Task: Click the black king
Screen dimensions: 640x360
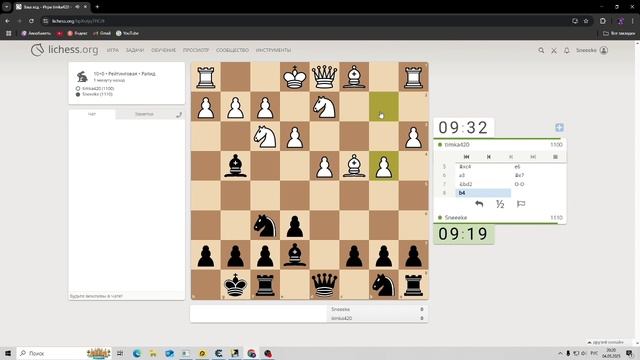Action: [x=235, y=284]
